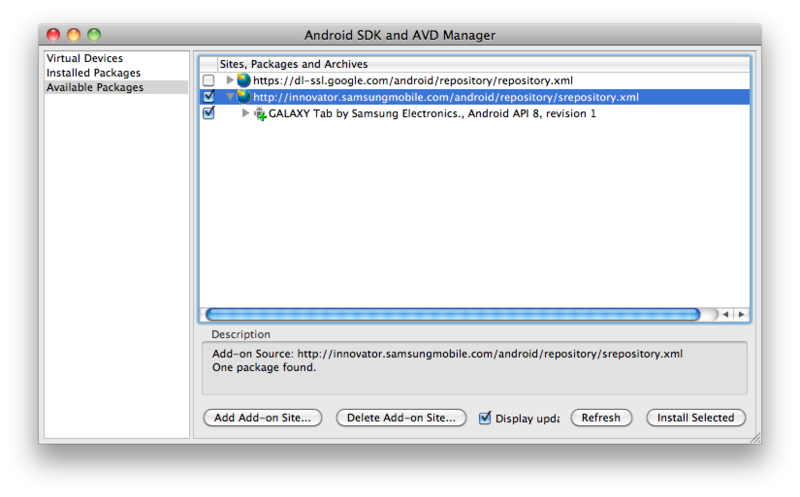The image size is (800, 497).
Task: Zoom the window with the green button
Action: coord(94,35)
